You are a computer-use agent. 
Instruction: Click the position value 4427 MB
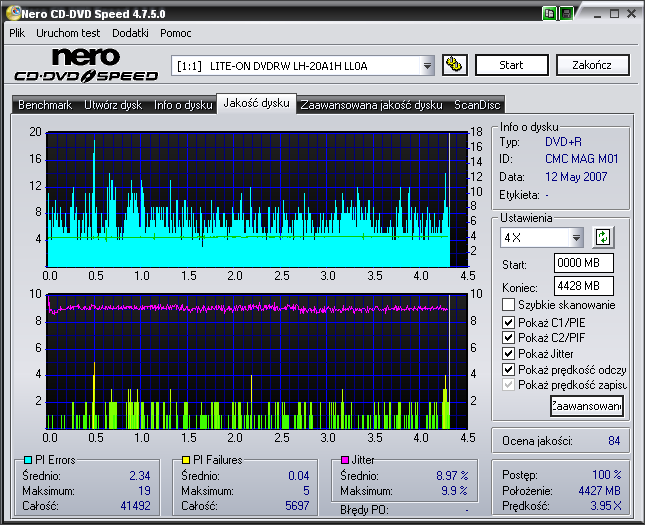pyautogui.click(x=599, y=491)
